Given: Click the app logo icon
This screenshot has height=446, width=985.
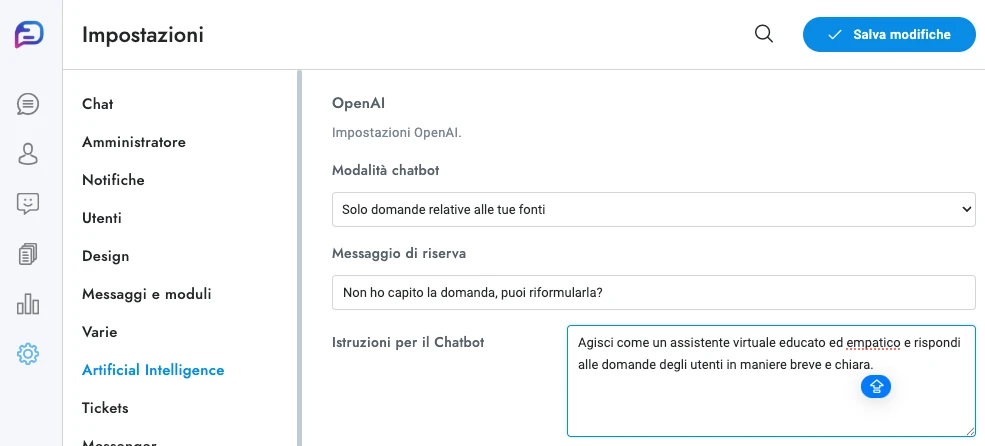Looking at the screenshot, I should pyautogui.click(x=29, y=34).
